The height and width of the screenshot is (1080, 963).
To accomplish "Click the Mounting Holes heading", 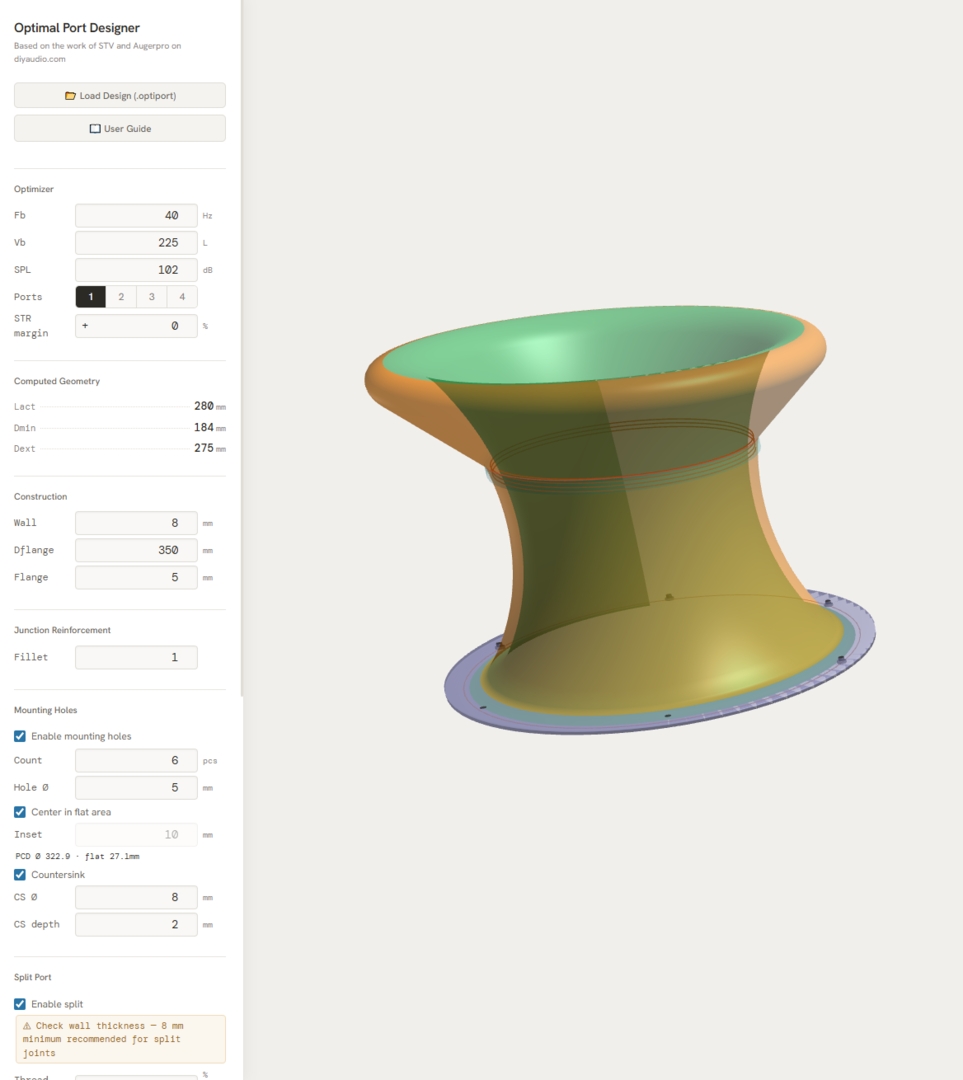I will click(x=45, y=710).
